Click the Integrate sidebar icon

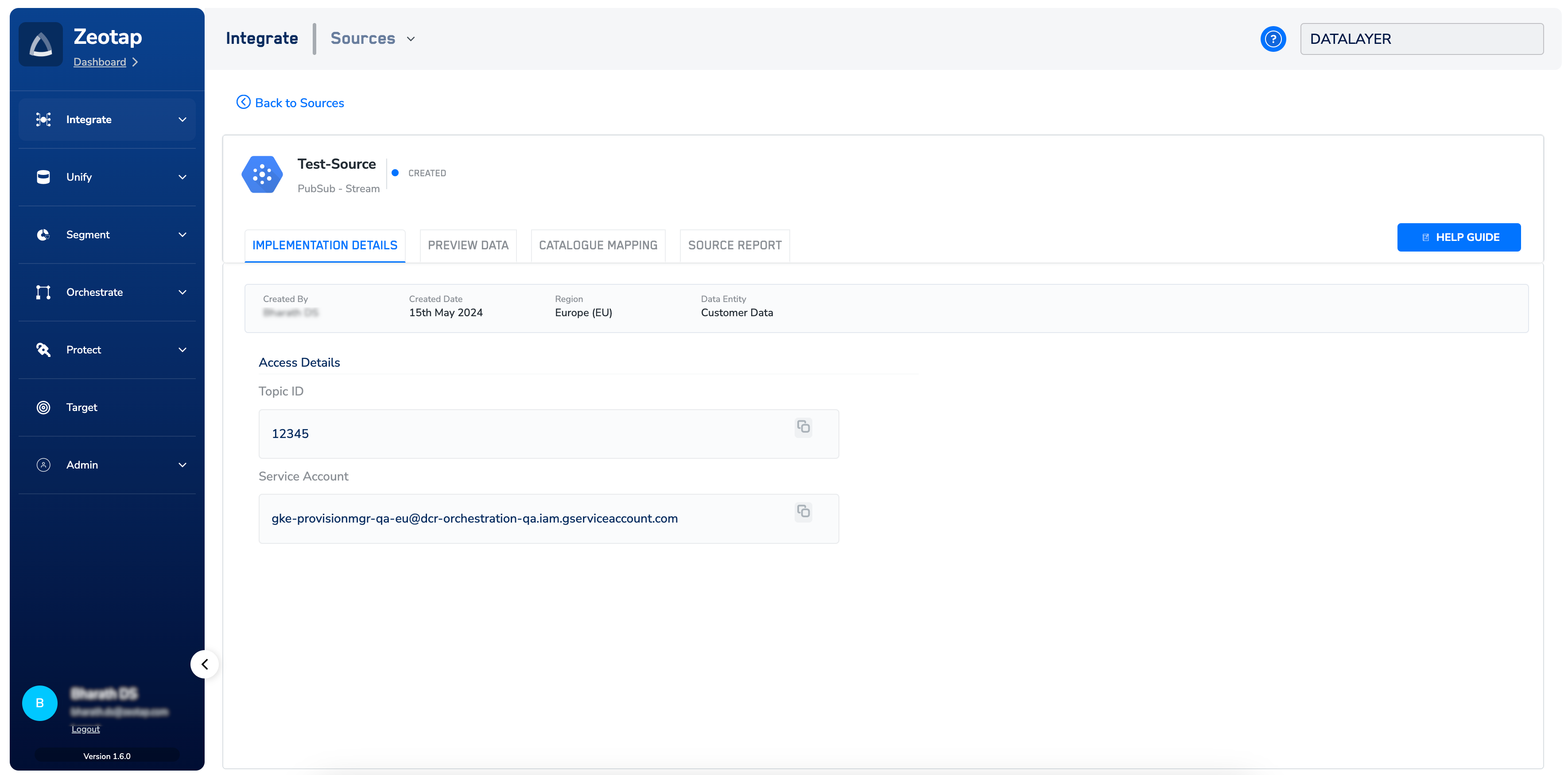click(43, 119)
